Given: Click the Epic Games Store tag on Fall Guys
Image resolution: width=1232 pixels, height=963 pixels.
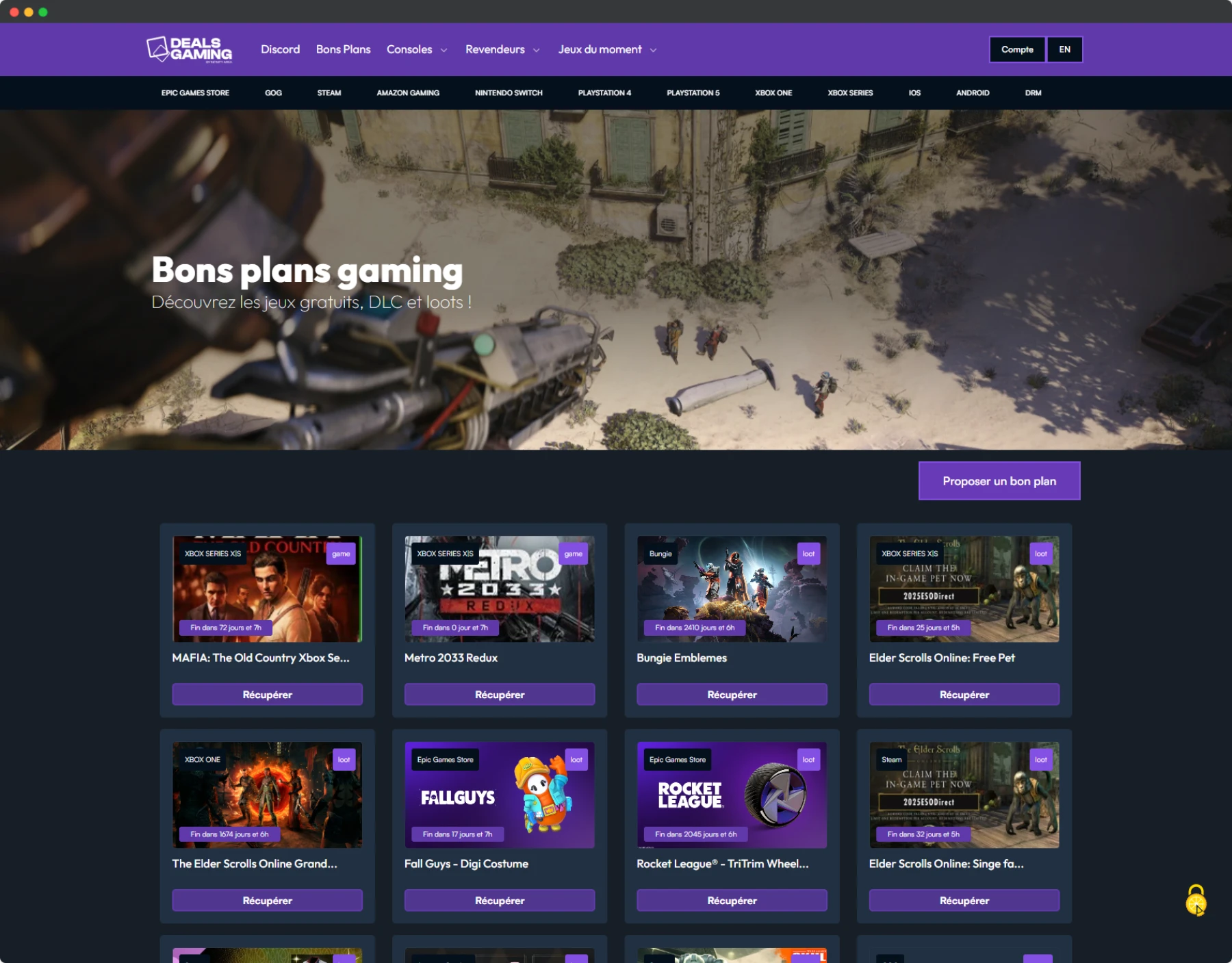Looking at the screenshot, I should coord(445,760).
